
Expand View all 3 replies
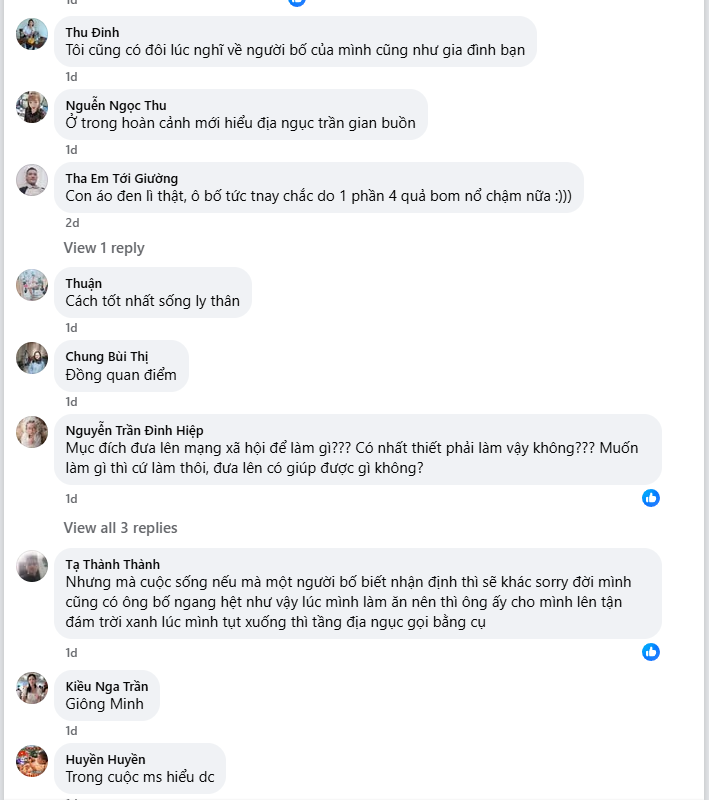[x=120, y=528]
